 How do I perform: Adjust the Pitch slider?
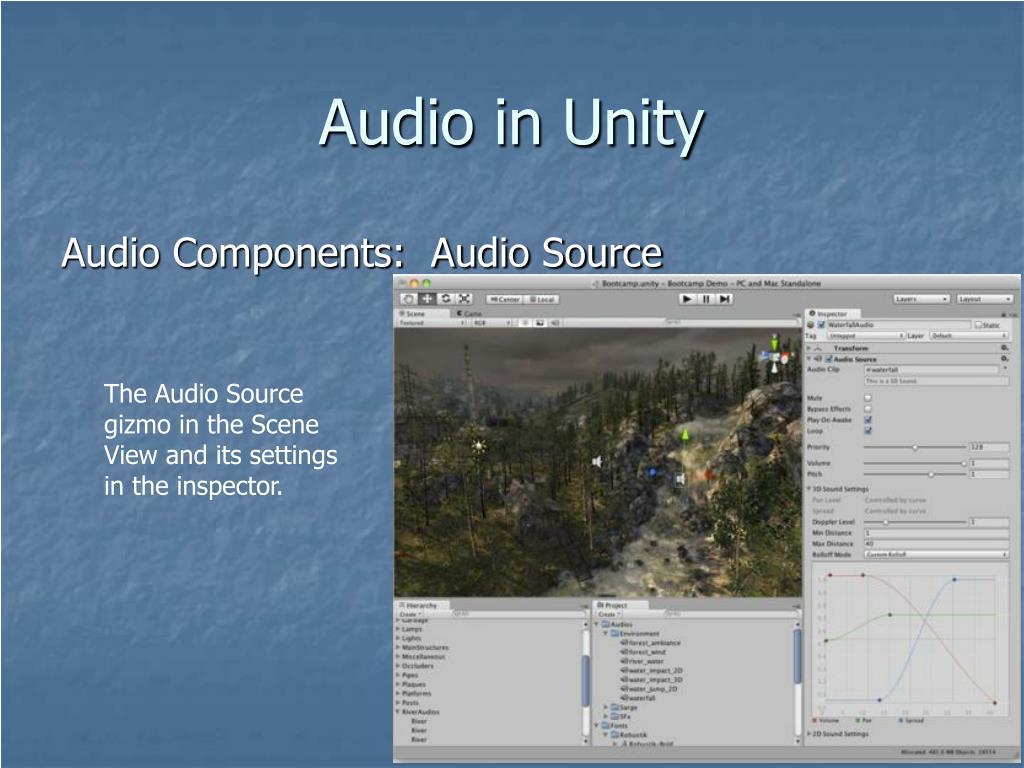(x=914, y=474)
